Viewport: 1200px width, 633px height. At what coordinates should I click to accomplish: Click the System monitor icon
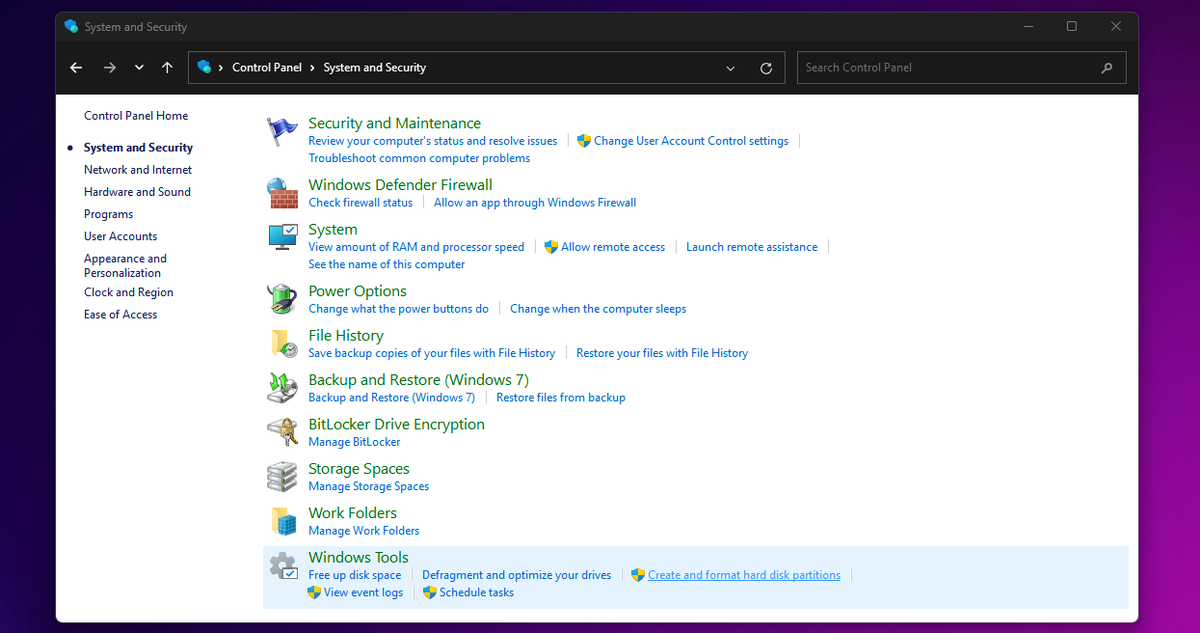point(283,237)
